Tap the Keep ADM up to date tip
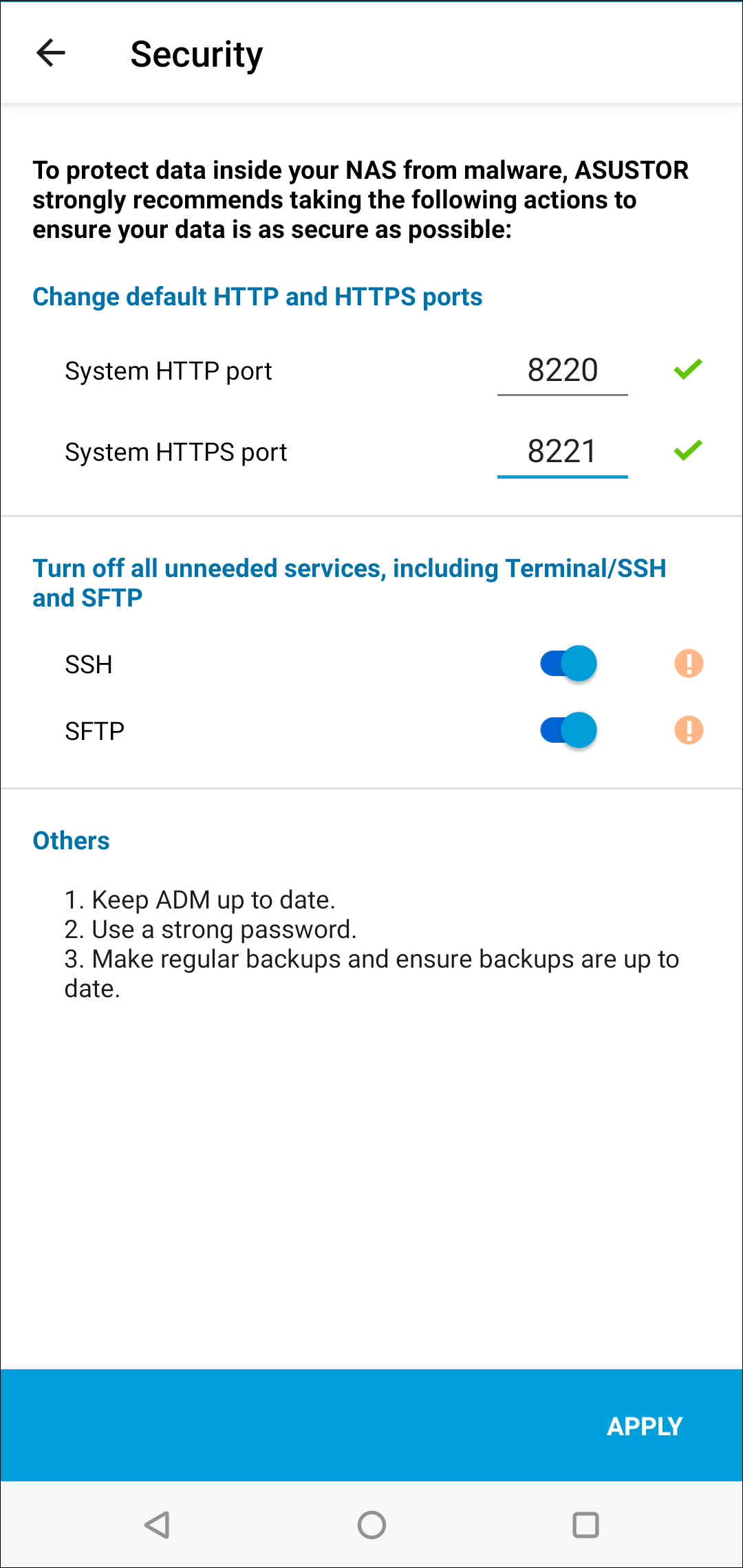The height and width of the screenshot is (1568, 743). (200, 900)
